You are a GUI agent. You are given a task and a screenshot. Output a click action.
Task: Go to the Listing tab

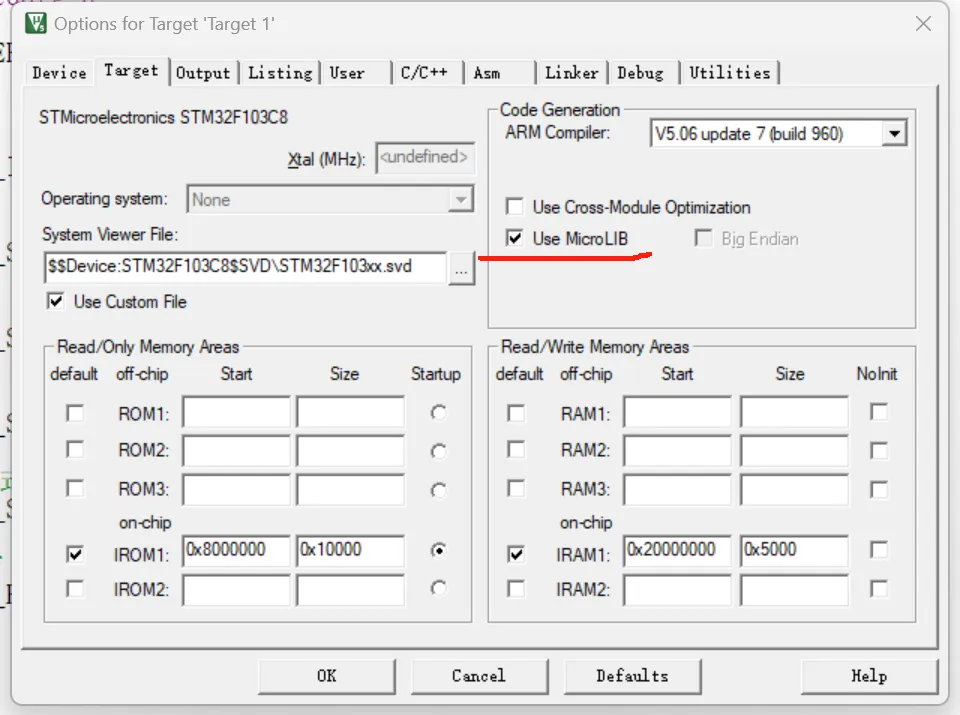click(280, 73)
